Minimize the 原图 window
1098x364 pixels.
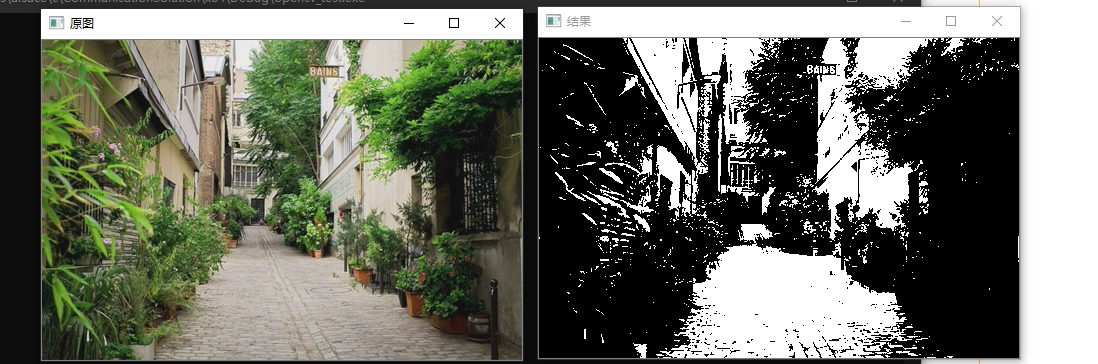(409, 23)
